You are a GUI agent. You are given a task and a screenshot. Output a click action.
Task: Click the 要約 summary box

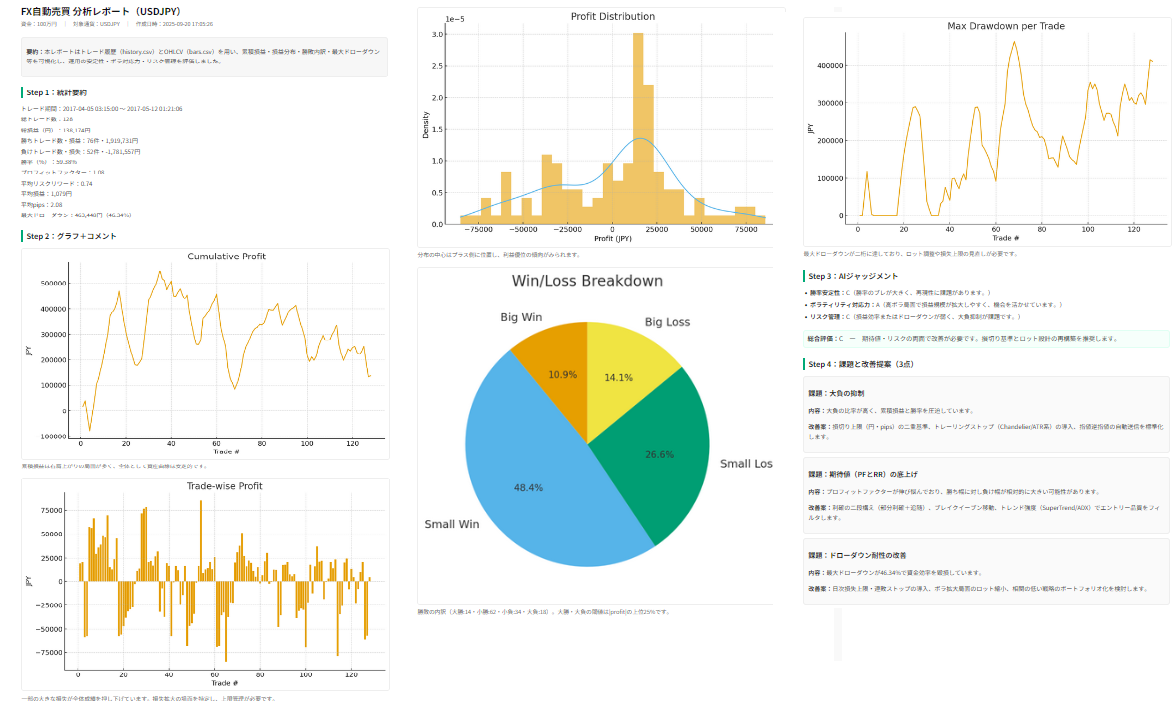204,56
